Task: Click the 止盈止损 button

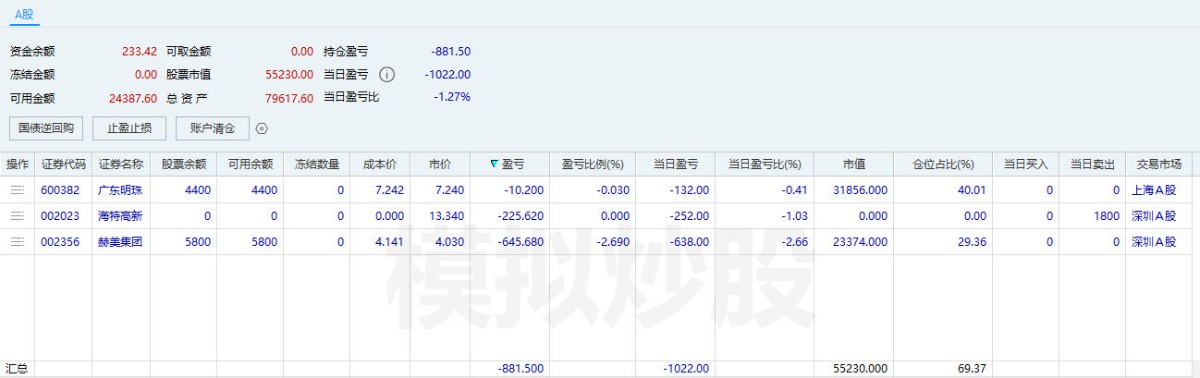Action: (x=129, y=128)
